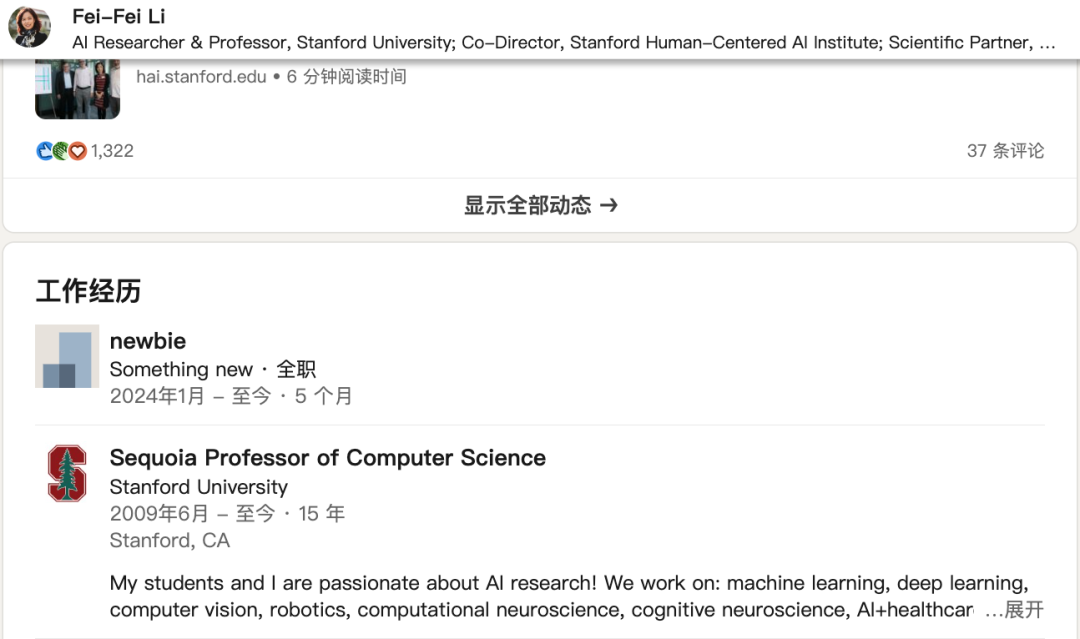Open Sequoia Professor of Computer Science entry
1080x639 pixels.
(327, 458)
